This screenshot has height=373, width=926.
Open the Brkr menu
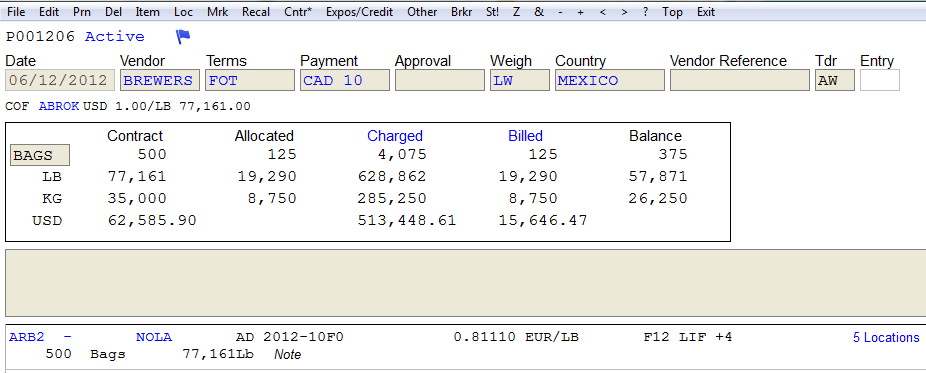461,12
